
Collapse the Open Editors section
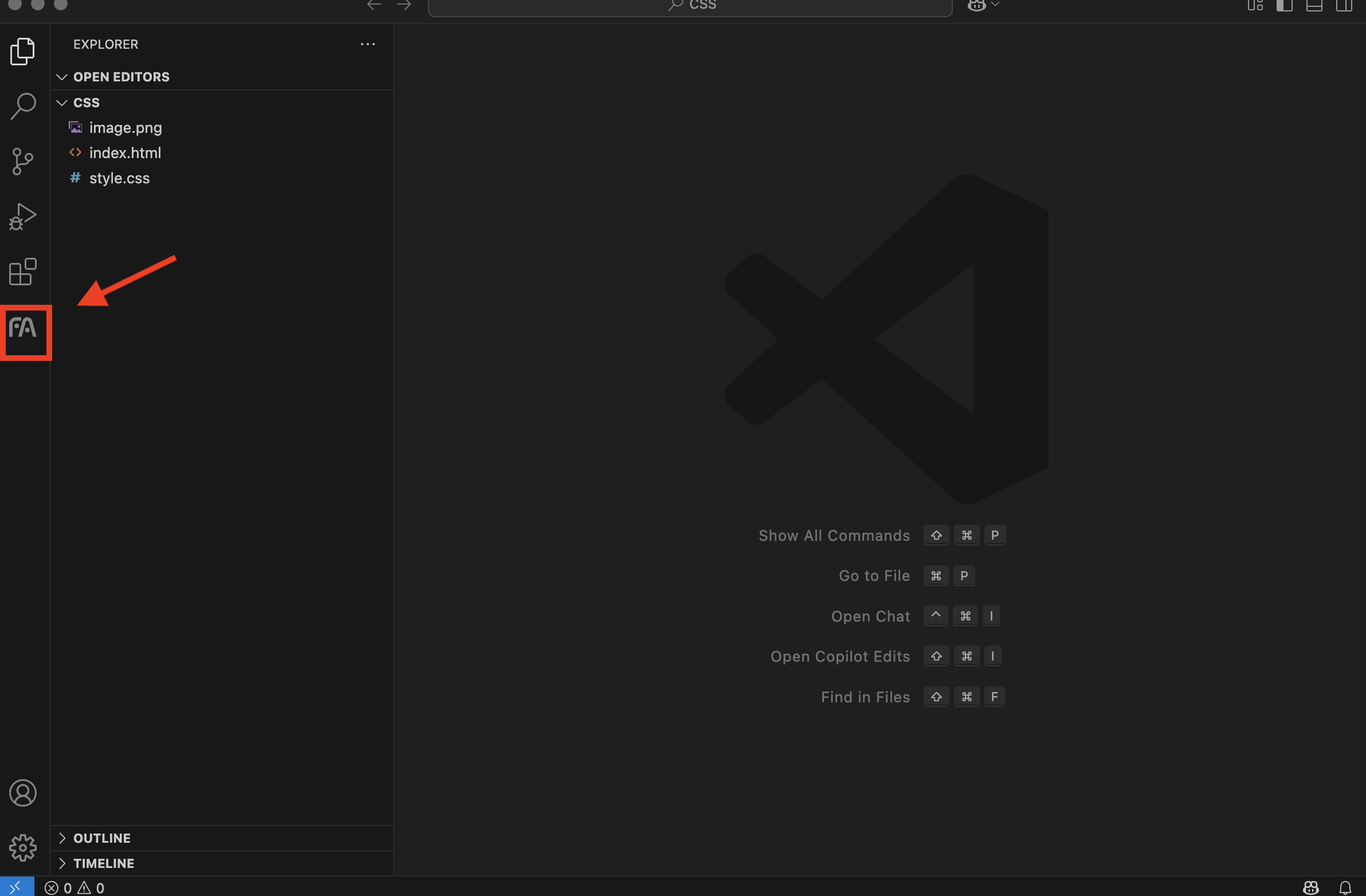[222, 77]
